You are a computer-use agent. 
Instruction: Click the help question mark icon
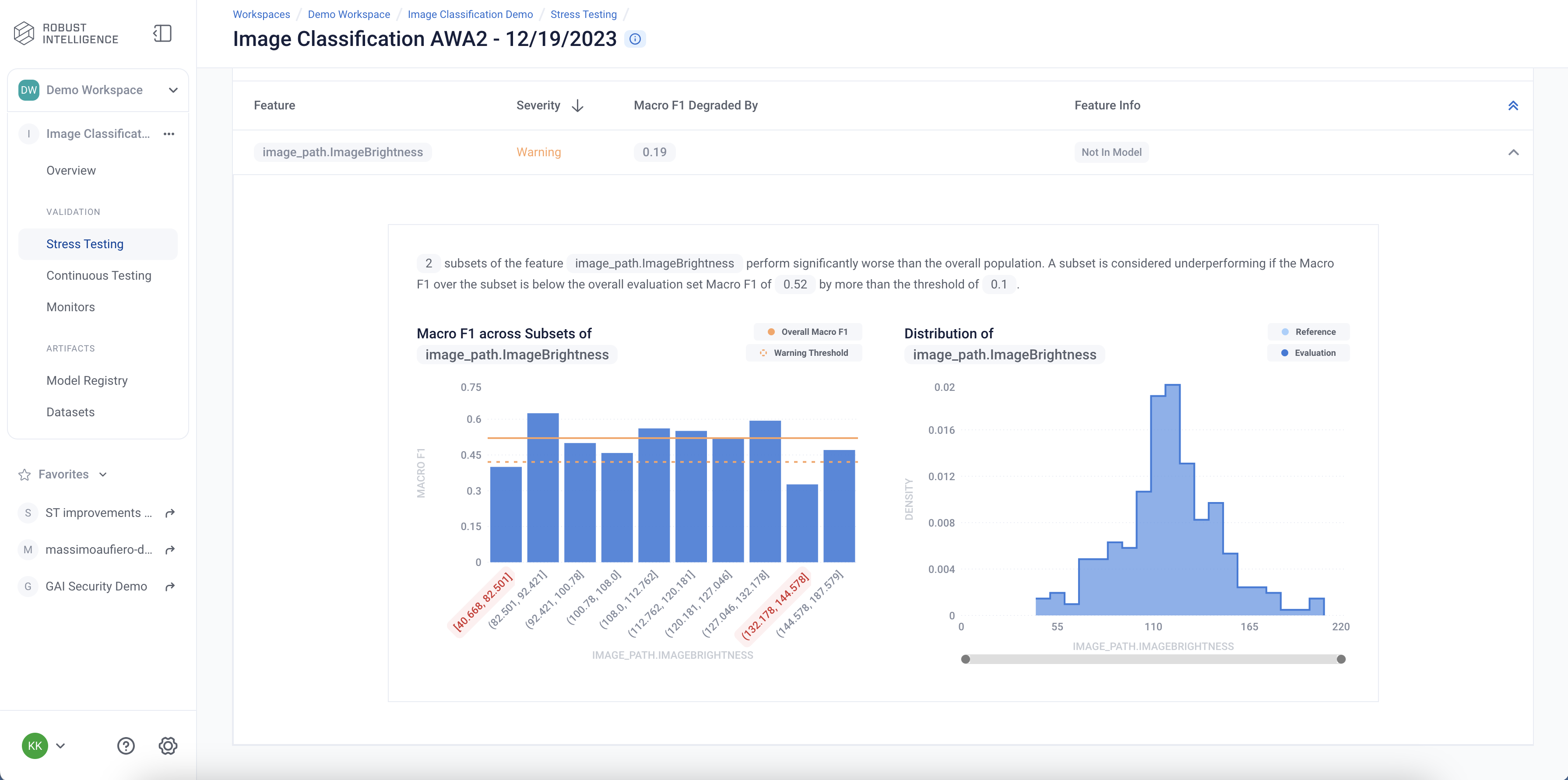[126, 745]
